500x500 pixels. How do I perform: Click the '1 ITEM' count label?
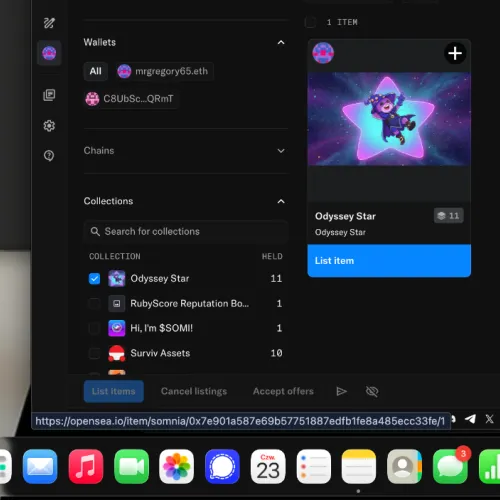(342, 22)
